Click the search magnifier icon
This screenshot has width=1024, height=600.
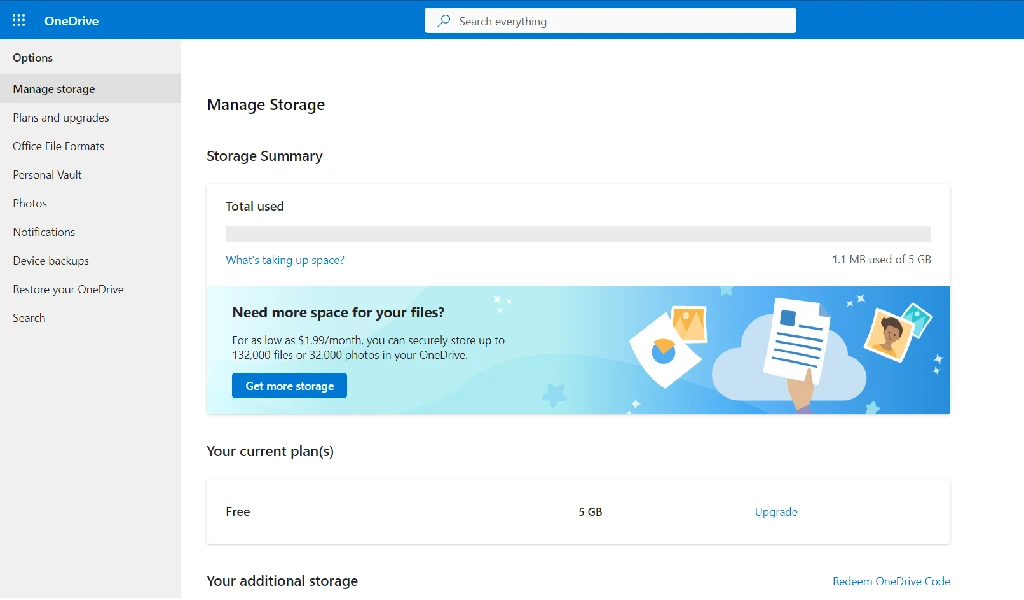coord(444,21)
